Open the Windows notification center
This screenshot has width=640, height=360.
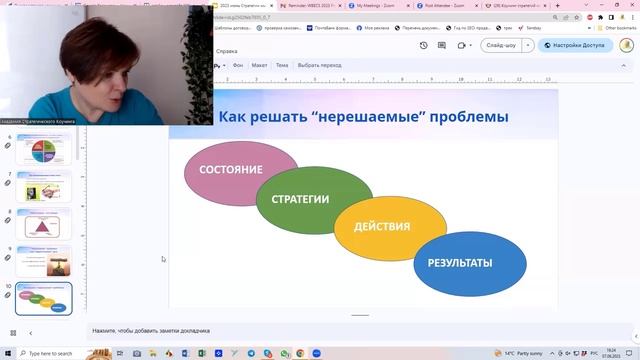629,353
